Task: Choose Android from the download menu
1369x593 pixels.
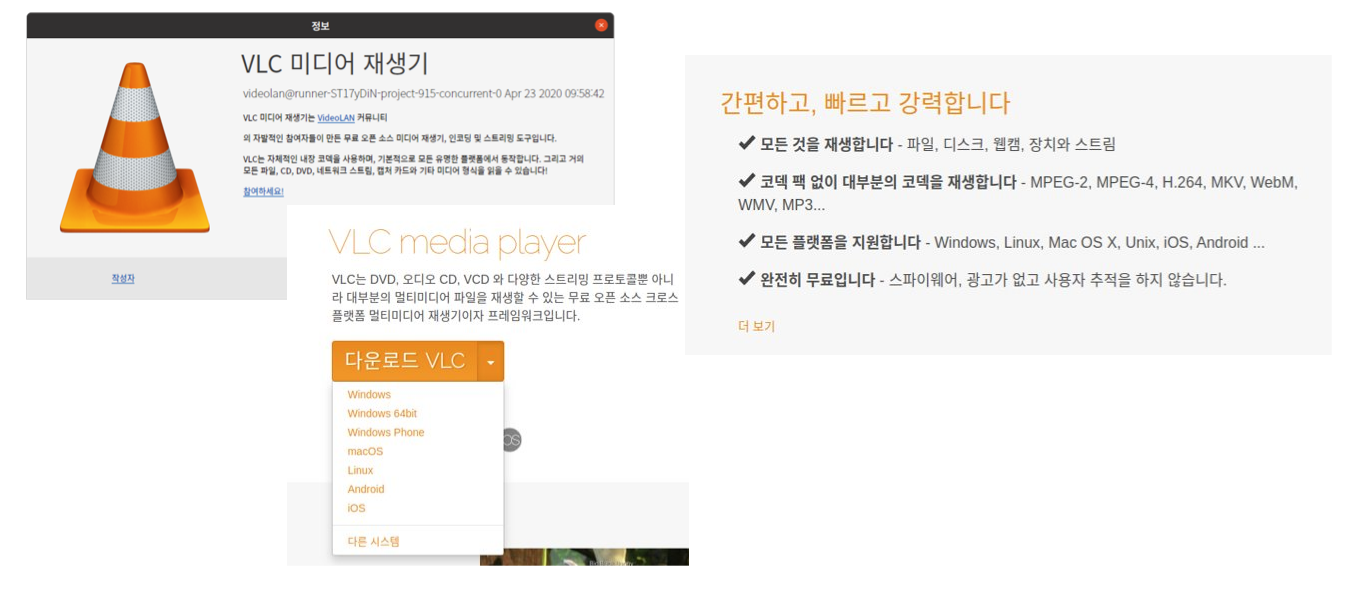Action: [366, 489]
